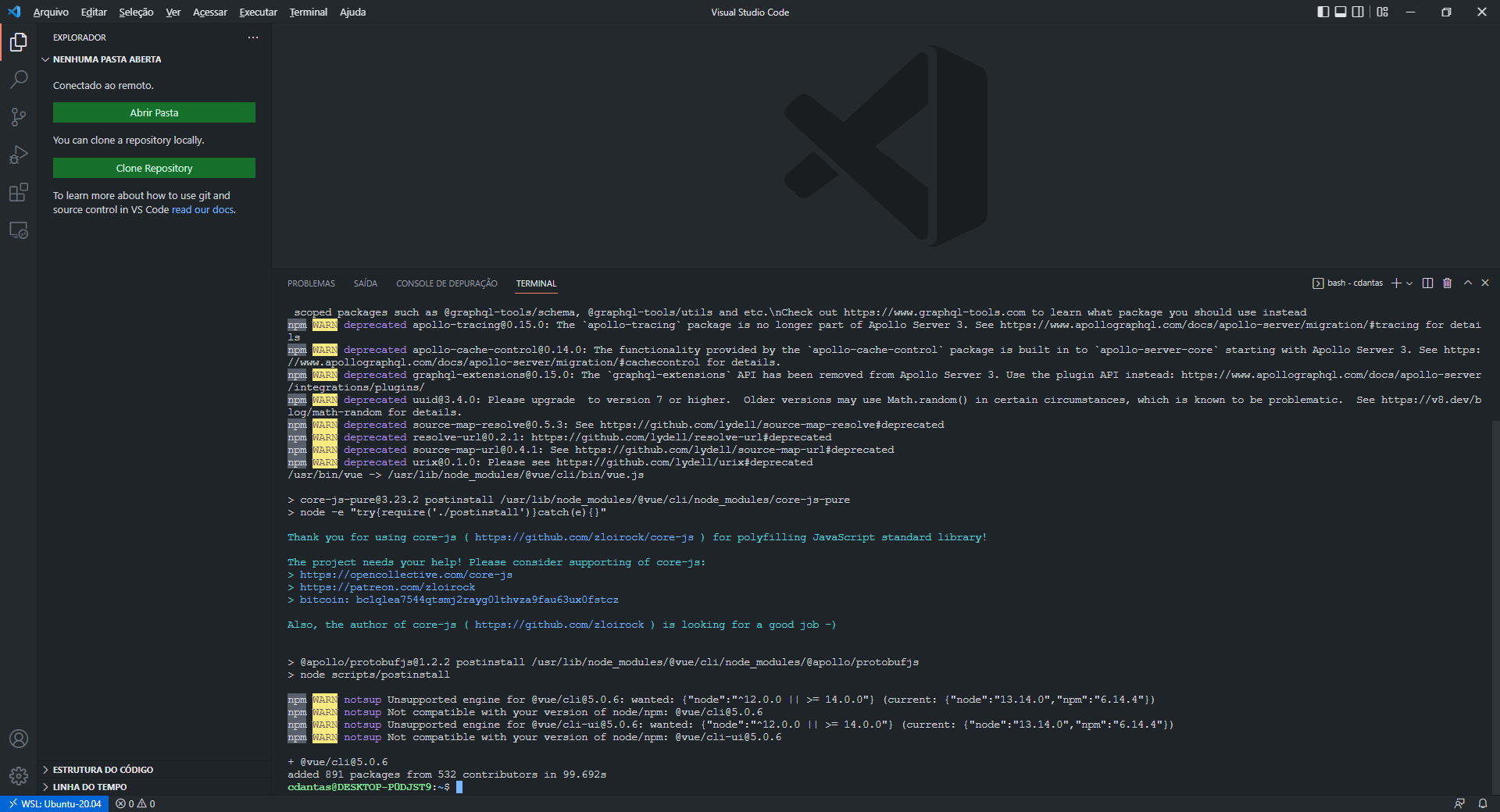Screen dimensions: 1500x812
Task: Create a new terminal with plus icon
Action: tap(1395, 283)
